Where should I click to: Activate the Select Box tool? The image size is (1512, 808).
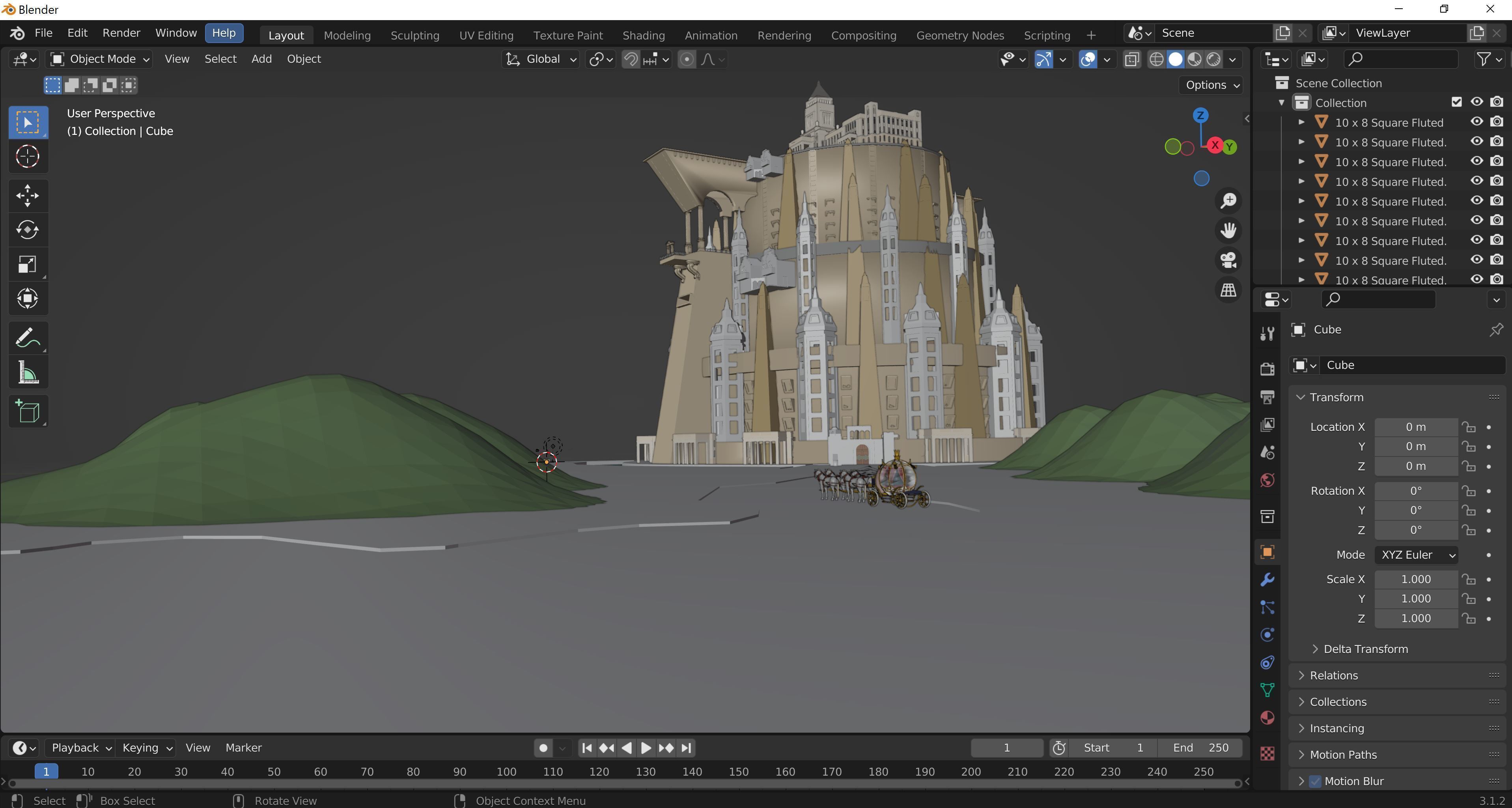pyautogui.click(x=28, y=123)
